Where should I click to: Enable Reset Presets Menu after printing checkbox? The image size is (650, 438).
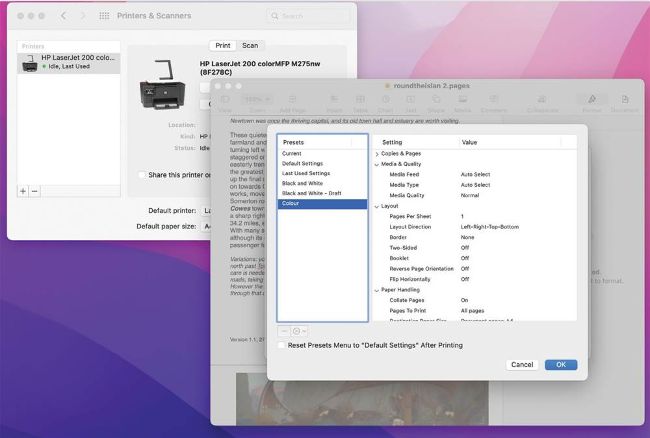(282, 345)
